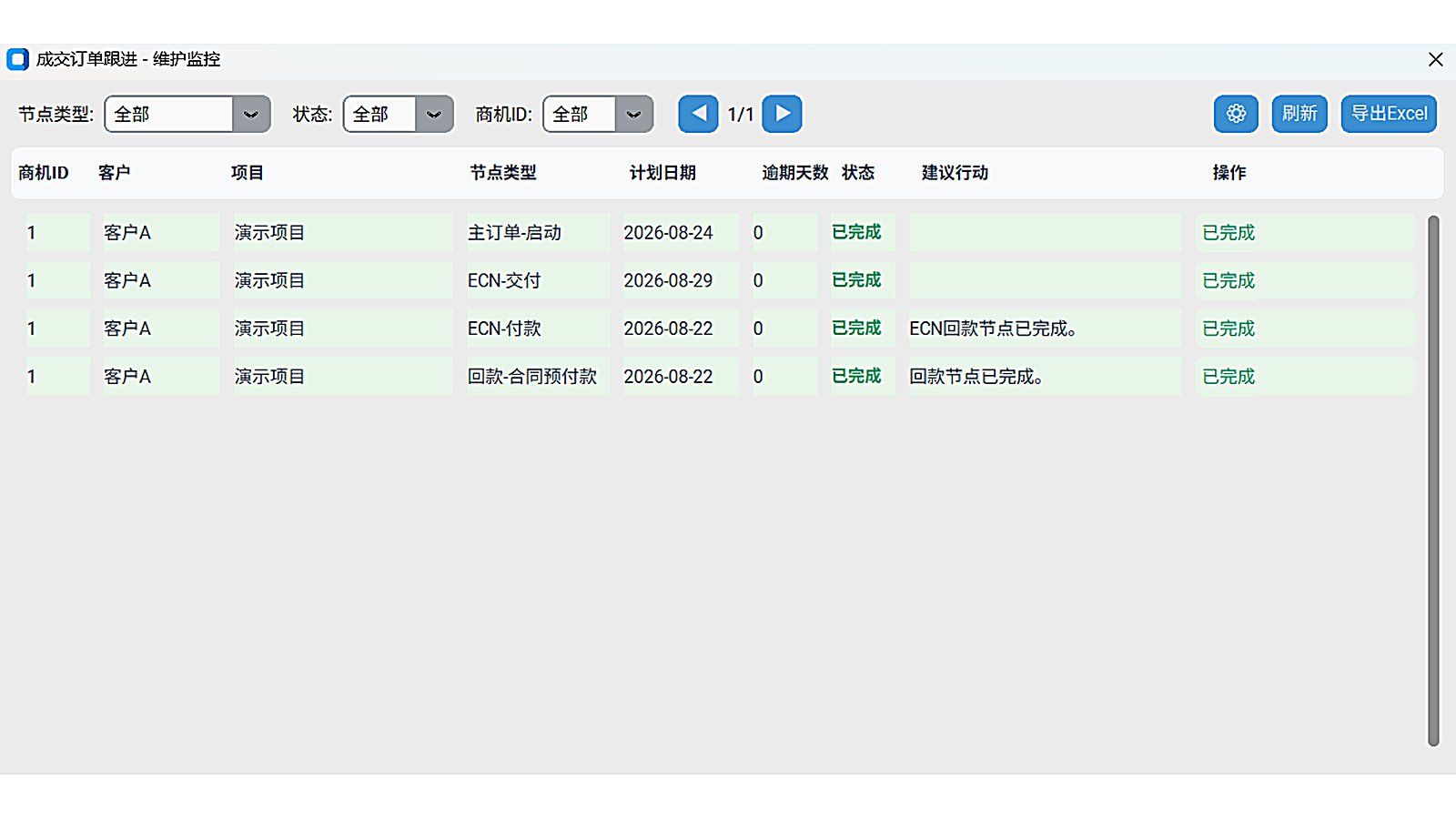Click the 导出Excel button
Viewport: 1456px width, 819px height.
1389,114
